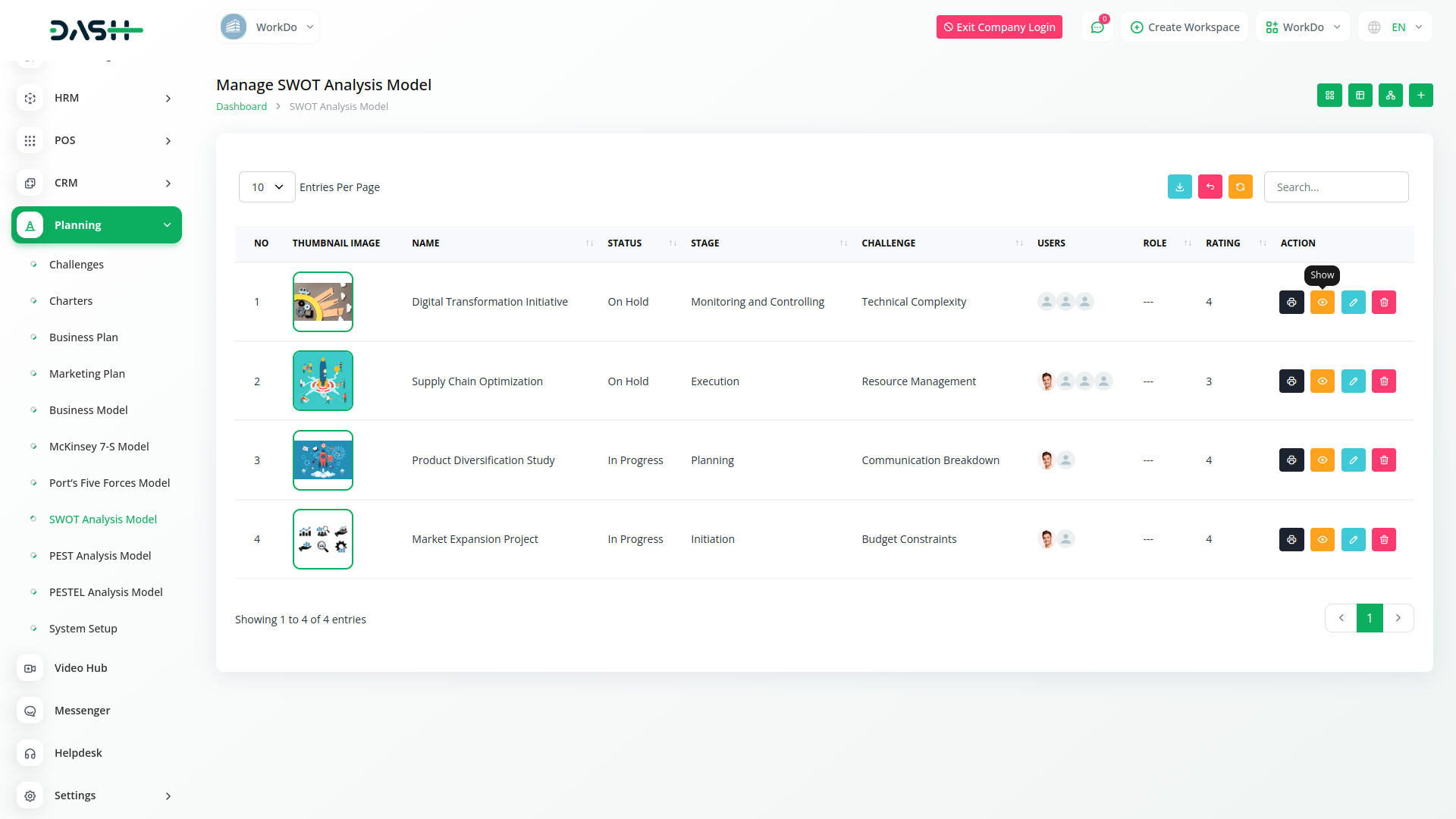Click the edit pencil icon for Product Diversification Study

(1353, 460)
